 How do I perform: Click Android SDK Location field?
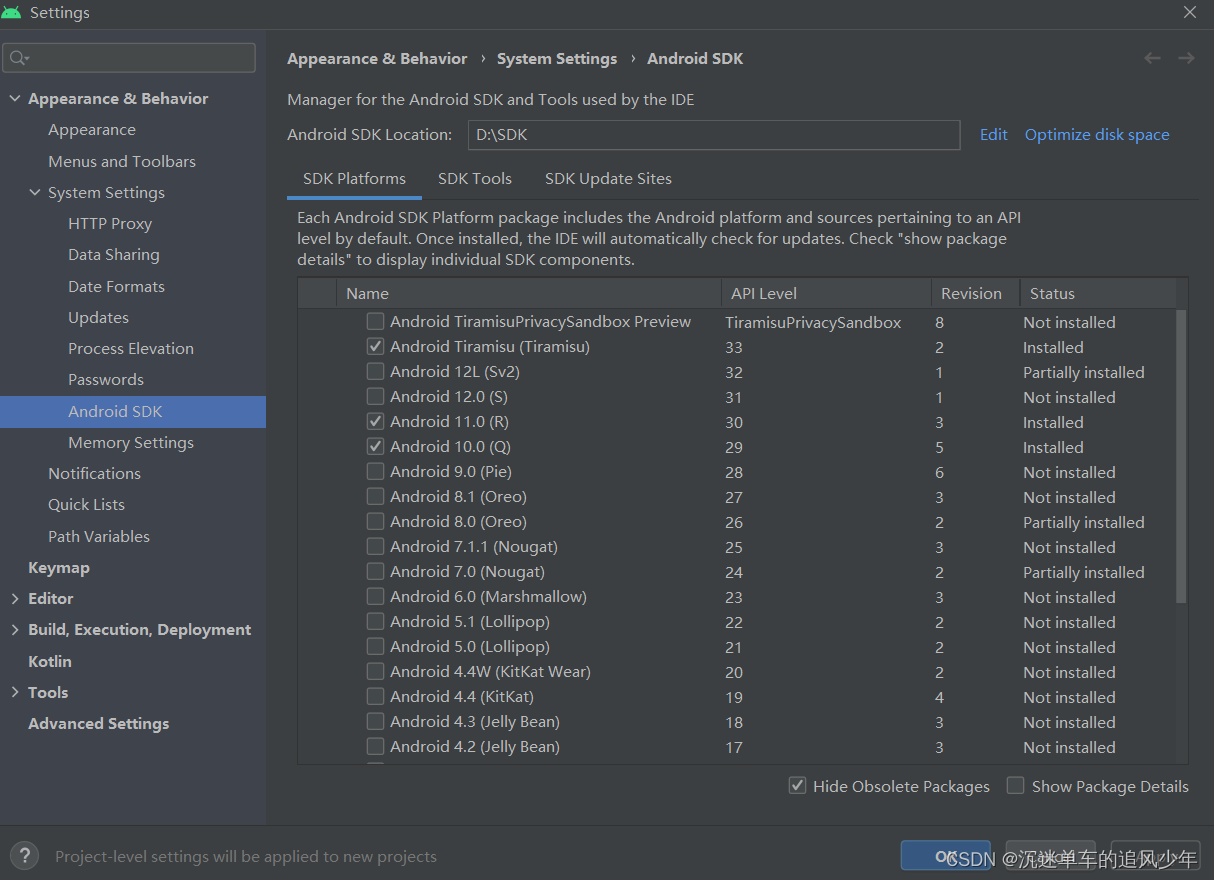714,135
